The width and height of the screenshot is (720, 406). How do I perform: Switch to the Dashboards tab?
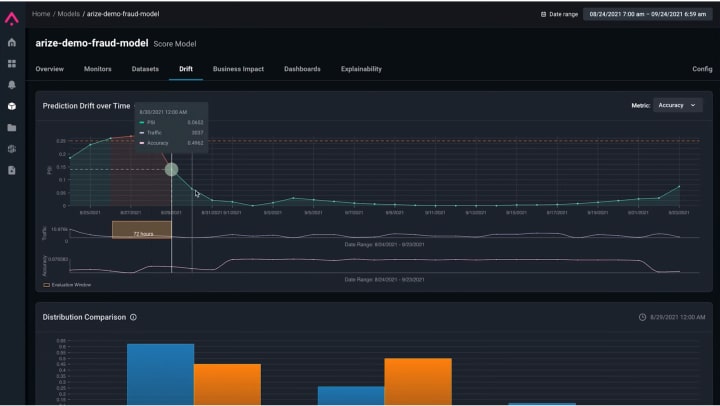coord(302,69)
